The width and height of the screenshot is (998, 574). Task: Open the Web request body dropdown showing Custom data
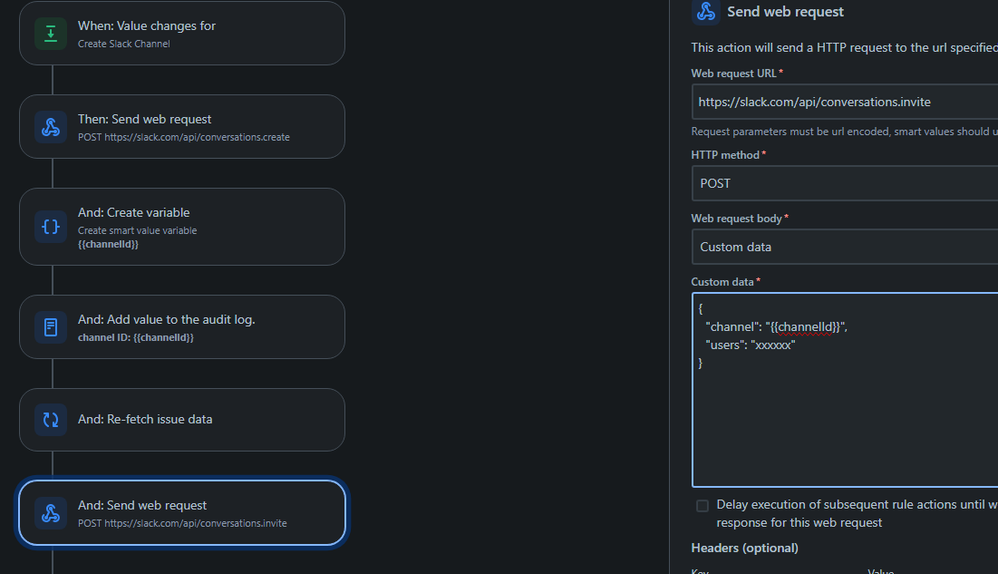[845, 247]
